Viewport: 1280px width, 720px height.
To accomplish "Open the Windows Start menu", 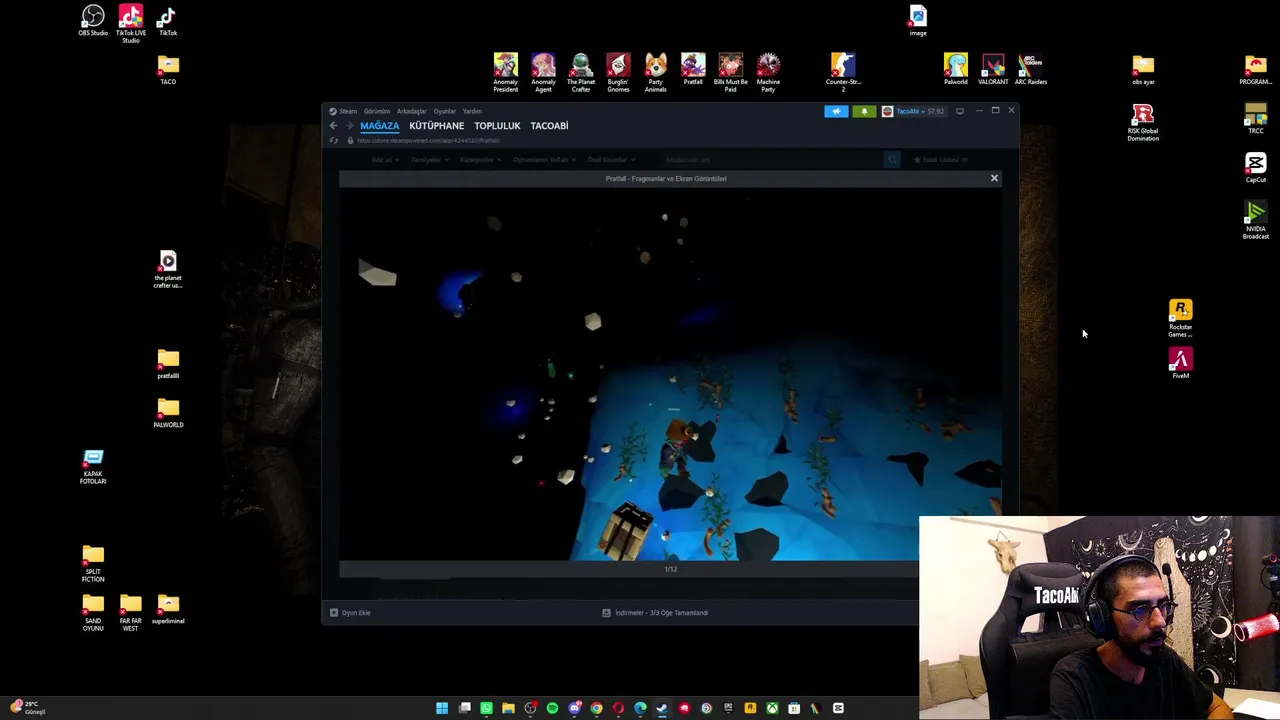I will point(442,708).
